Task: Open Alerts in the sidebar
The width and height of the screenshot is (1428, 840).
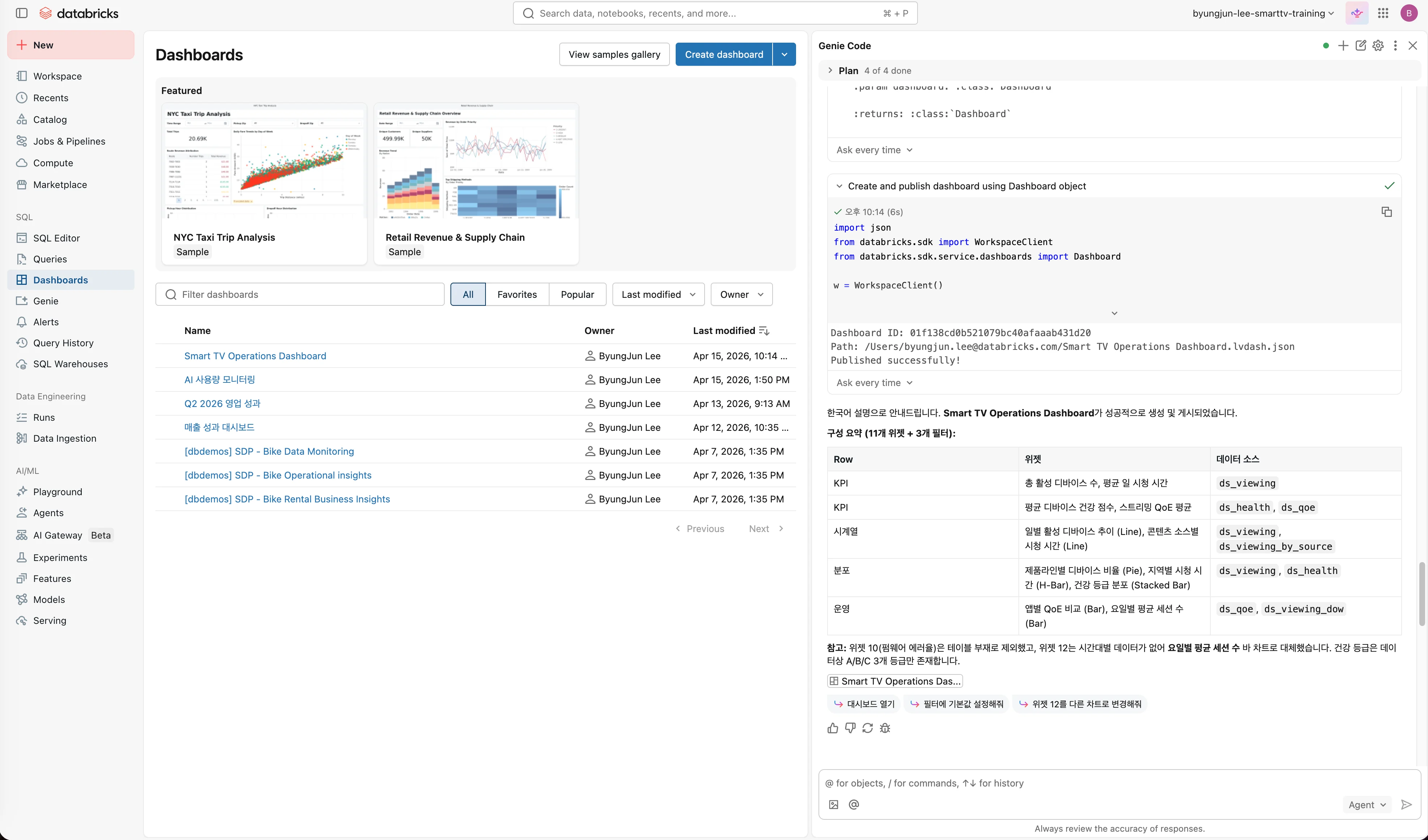Action: (x=71, y=322)
